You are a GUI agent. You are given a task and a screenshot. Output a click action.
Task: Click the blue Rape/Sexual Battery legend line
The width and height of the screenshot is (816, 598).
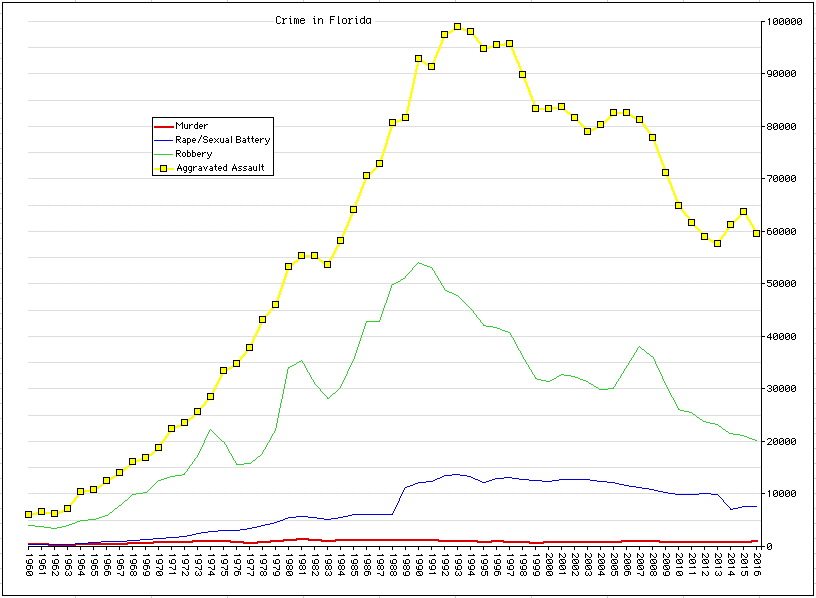tap(164, 140)
